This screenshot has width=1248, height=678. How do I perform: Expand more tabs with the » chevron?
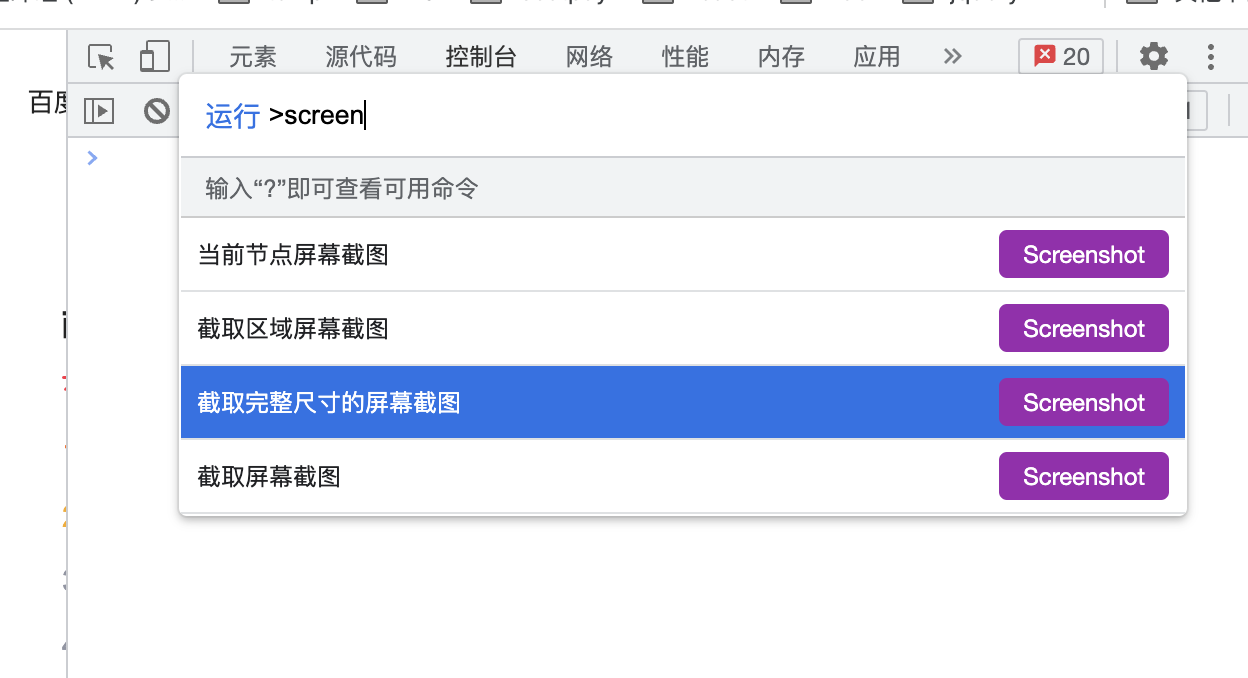pyautogui.click(x=952, y=57)
